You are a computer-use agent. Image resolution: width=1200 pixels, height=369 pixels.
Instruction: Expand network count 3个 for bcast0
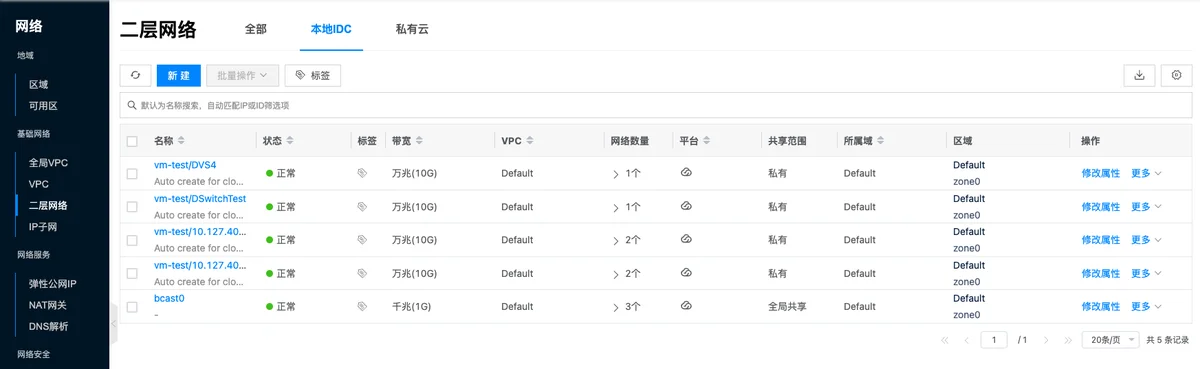(x=627, y=306)
